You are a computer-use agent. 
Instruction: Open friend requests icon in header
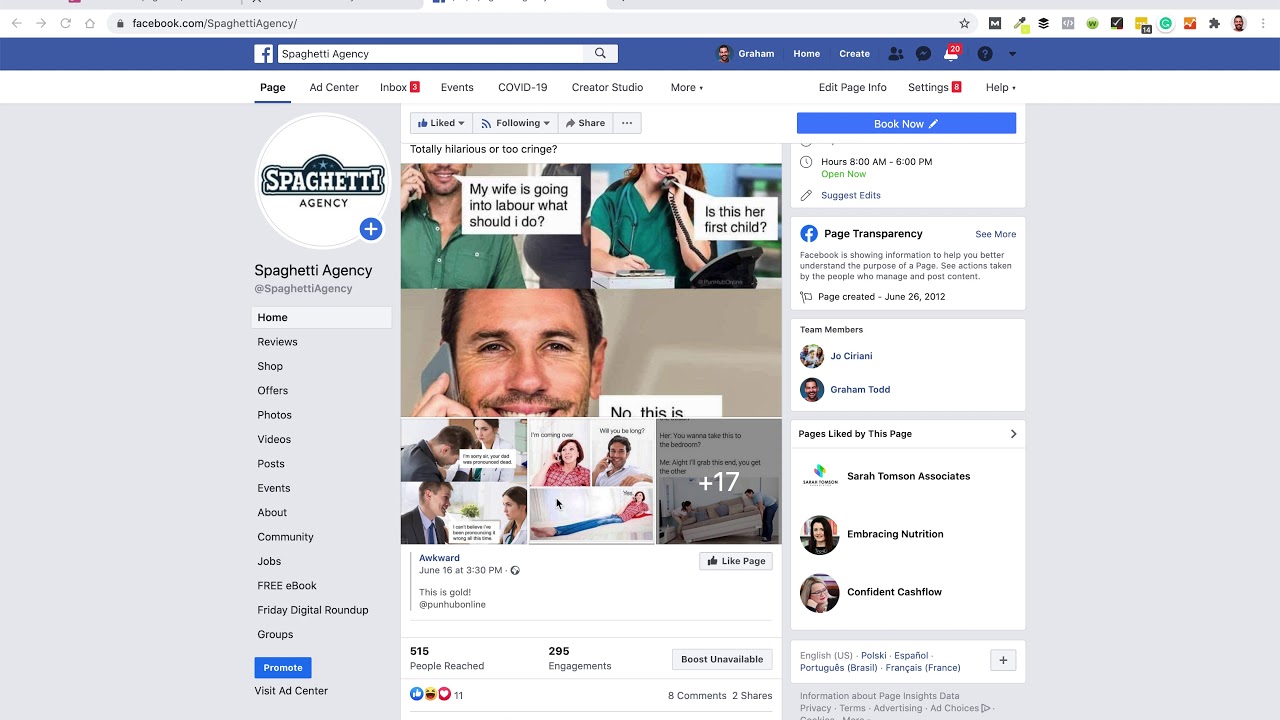tap(896, 54)
